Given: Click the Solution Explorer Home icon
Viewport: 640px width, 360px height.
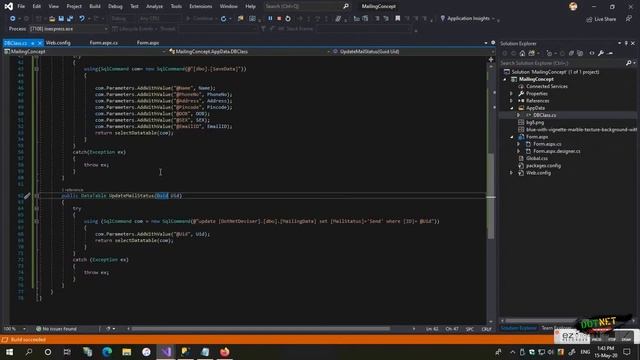Looking at the screenshot, I should tap(522, 53).
